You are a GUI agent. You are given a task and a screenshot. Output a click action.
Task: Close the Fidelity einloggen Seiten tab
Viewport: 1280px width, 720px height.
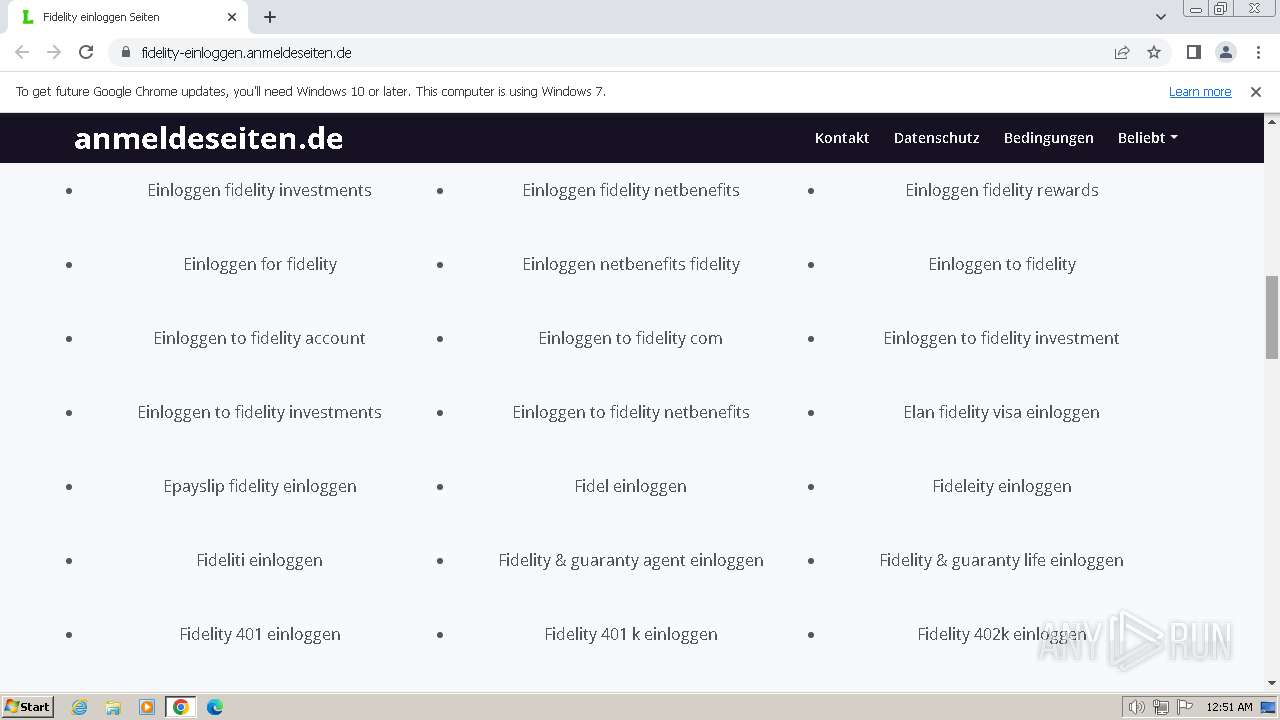point(232,17)
